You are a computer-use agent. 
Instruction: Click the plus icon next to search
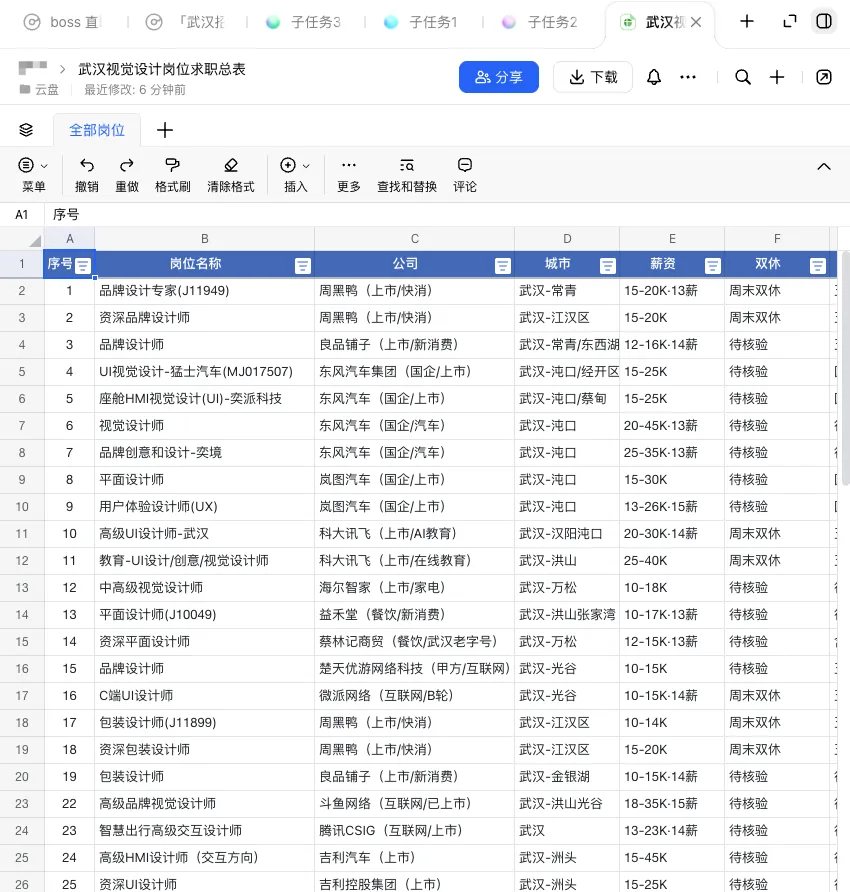pyautogui.click(x=777, y=77)
